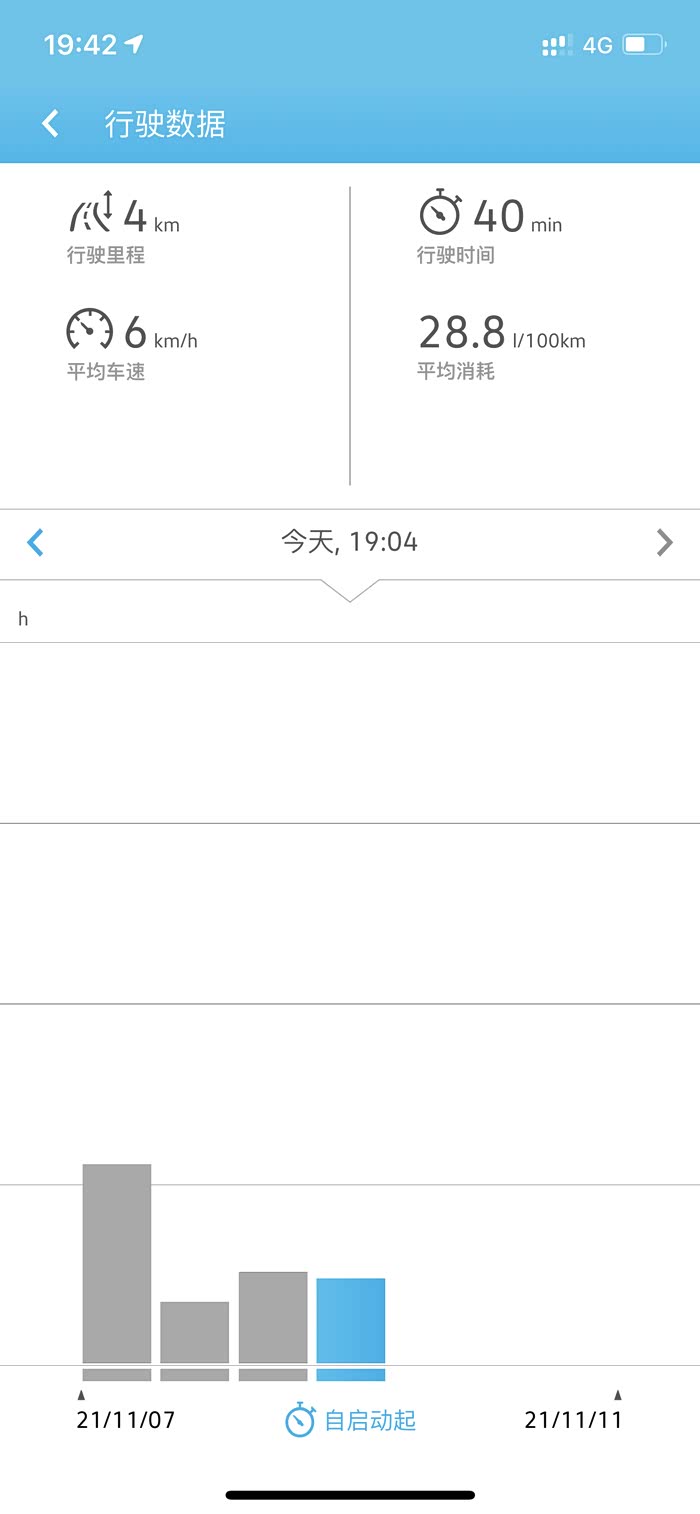This screenshot has width=700, height=1514.
Task: Tap the 28.8 l/100km average consumption value
Action: pos(502,332)
